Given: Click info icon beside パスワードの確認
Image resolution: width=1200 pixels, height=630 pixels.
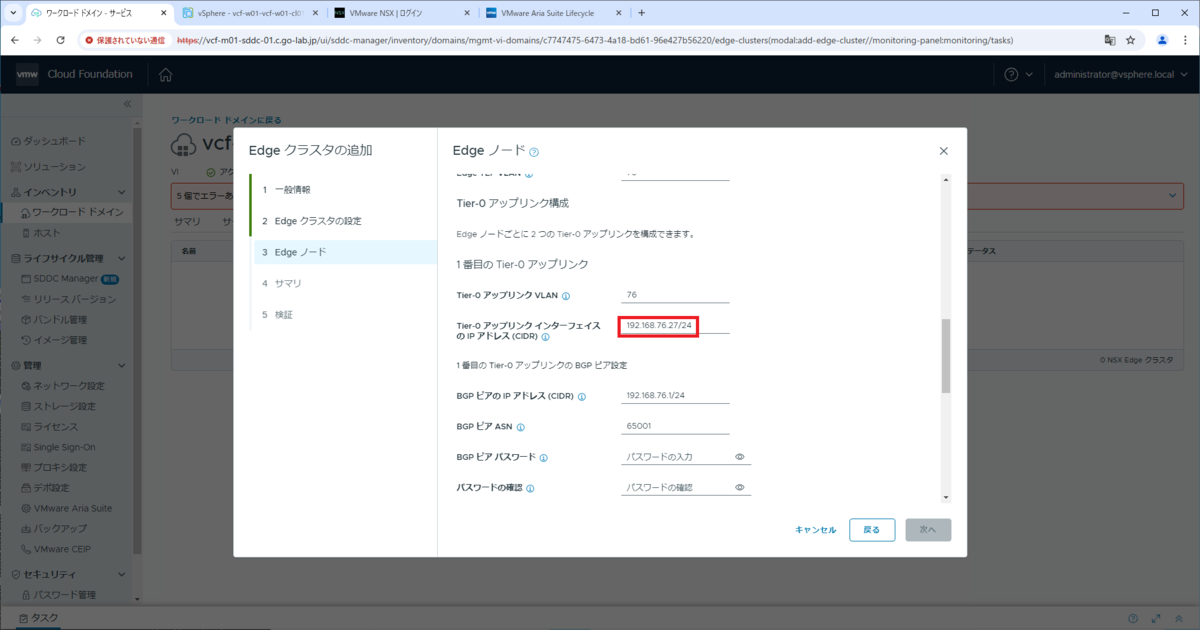Looking at the screenshot, I should pos(529,488).
